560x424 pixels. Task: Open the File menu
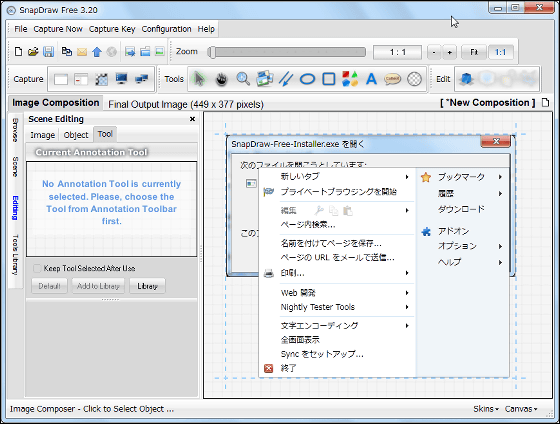(x=21, y=29)
